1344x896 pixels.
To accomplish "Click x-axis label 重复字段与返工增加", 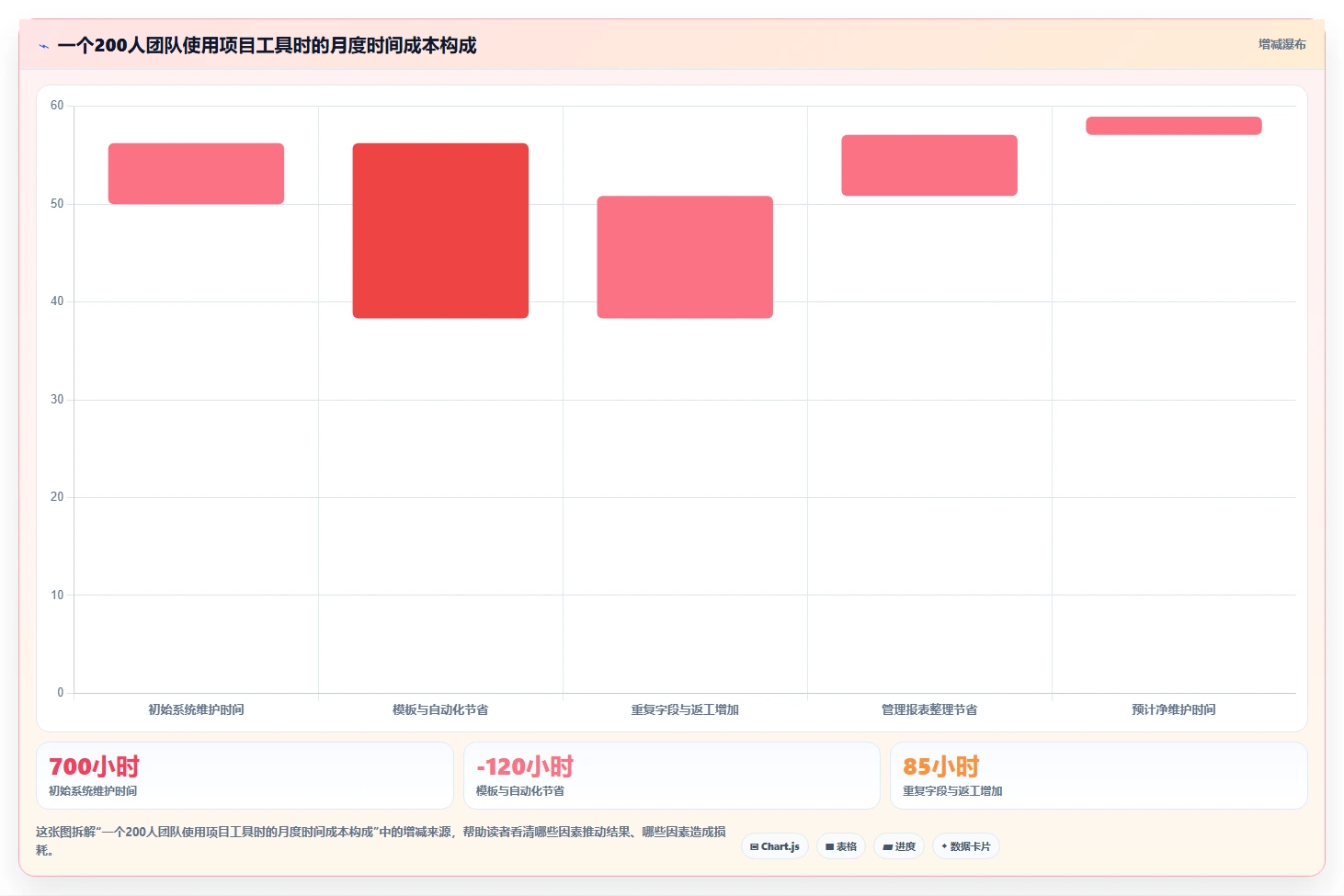I will pyautogui.click(x=685, y=709).
